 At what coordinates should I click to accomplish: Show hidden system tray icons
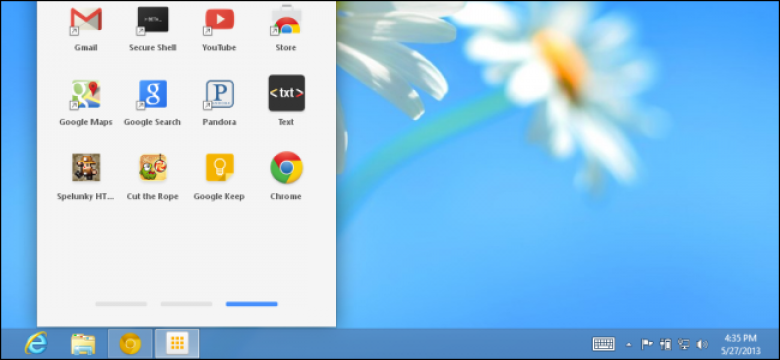coord(629,344)
